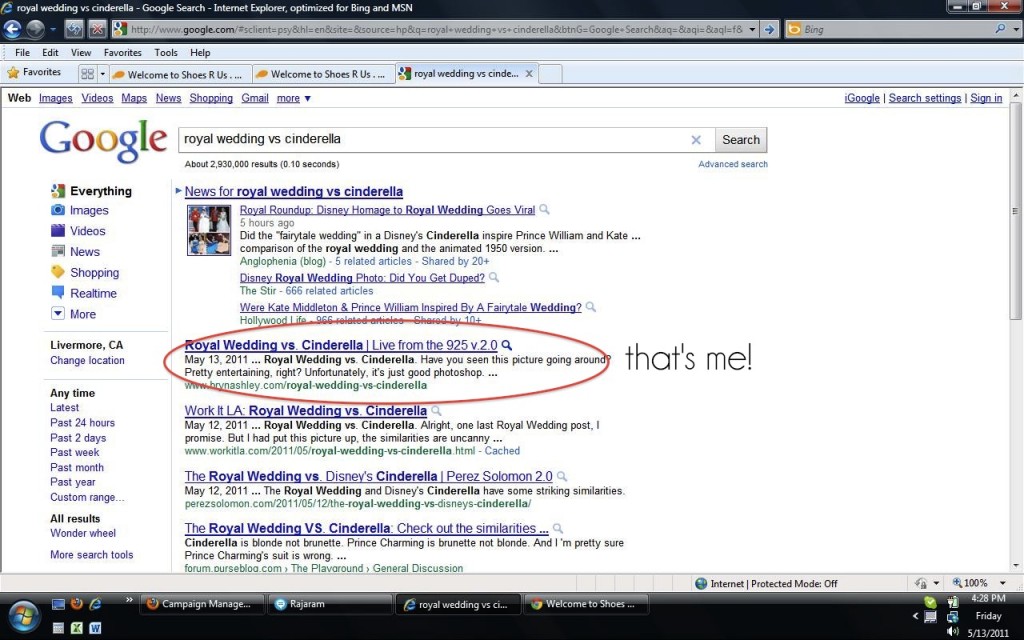Open Custom range date filter

coord(87,497)
